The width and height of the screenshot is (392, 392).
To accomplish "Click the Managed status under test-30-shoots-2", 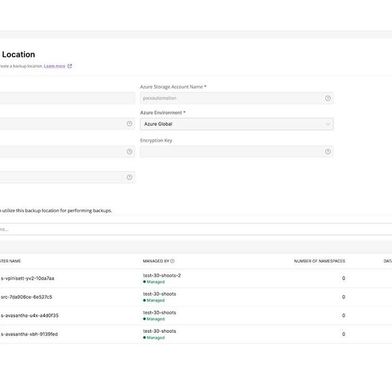I will (154, 282).
